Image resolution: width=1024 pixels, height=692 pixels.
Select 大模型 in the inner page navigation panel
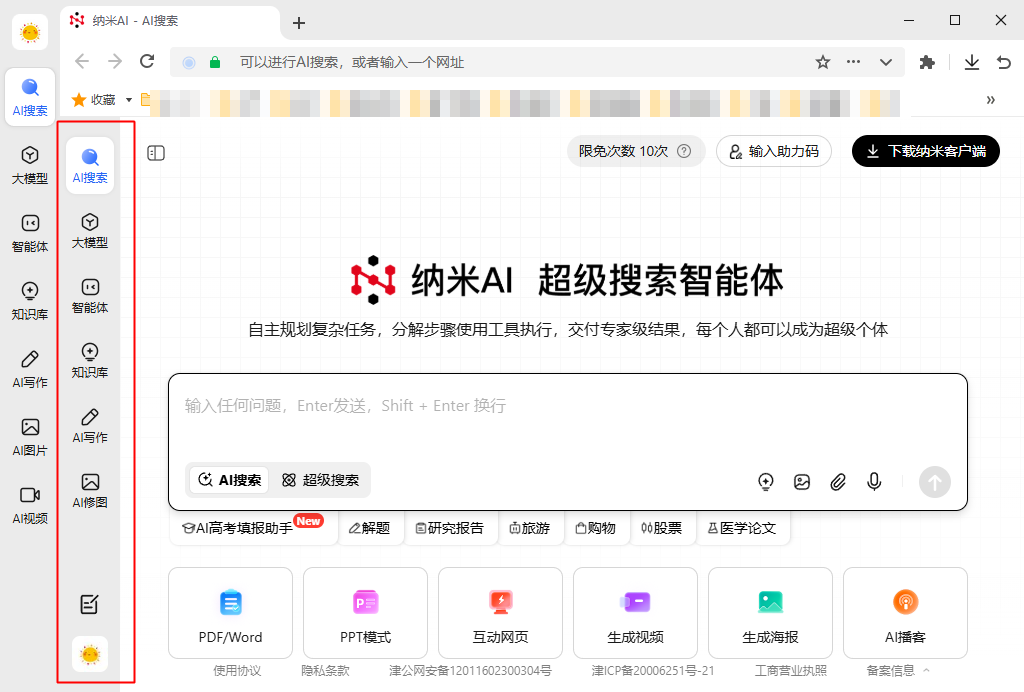tap(89, 231)
